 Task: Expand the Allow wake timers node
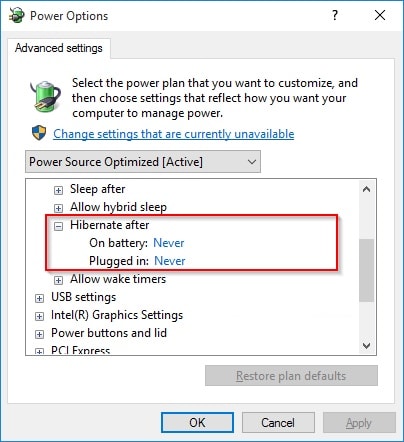click(58, 280)
